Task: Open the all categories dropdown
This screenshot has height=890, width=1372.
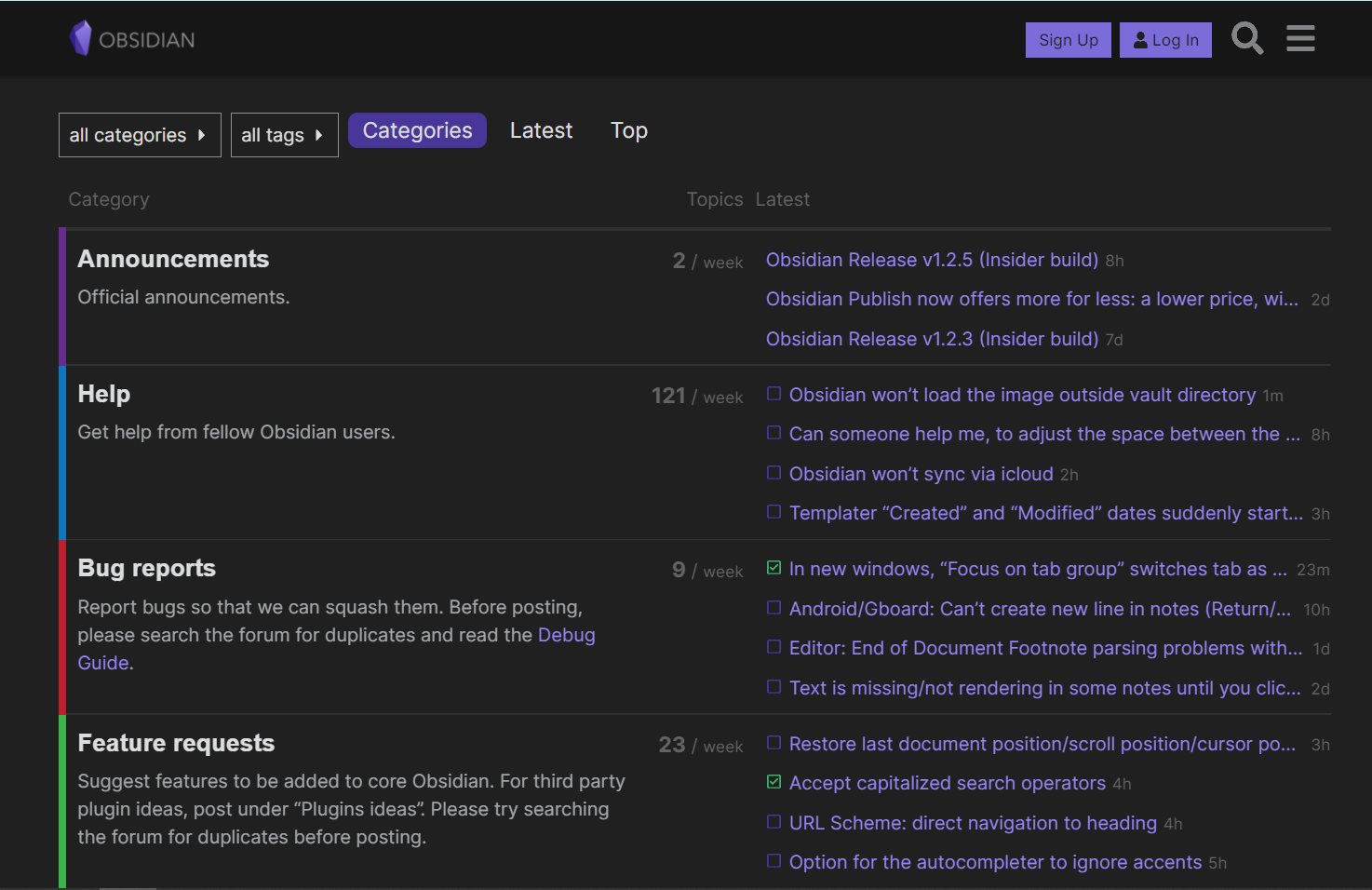Action: (139, 134)
